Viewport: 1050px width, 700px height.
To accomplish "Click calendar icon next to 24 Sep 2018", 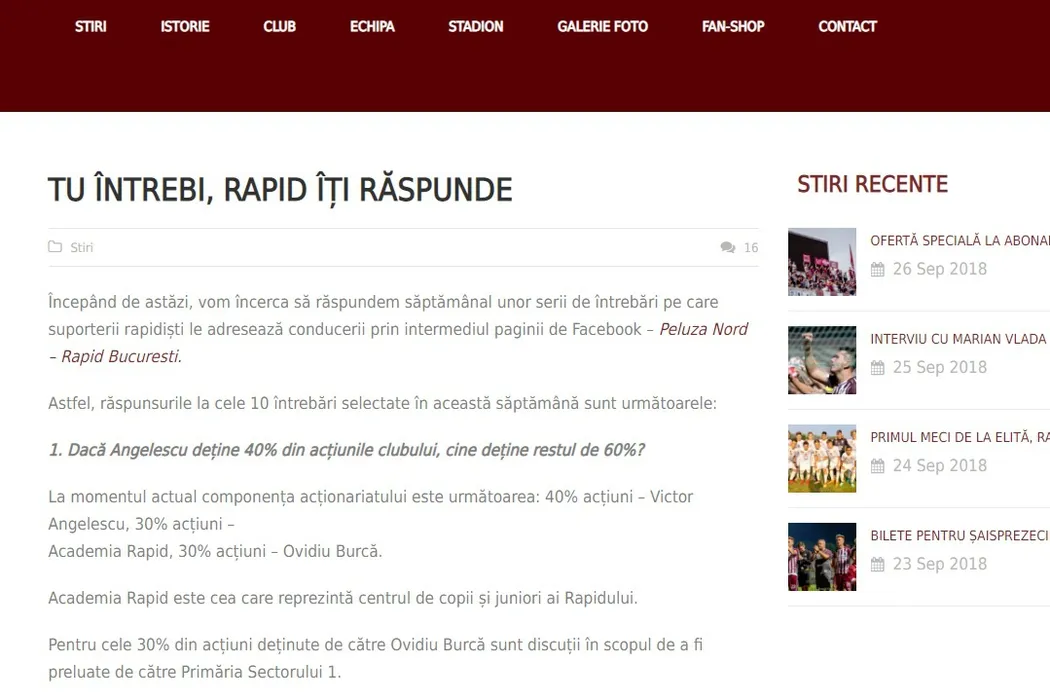I will click(878, 466).
